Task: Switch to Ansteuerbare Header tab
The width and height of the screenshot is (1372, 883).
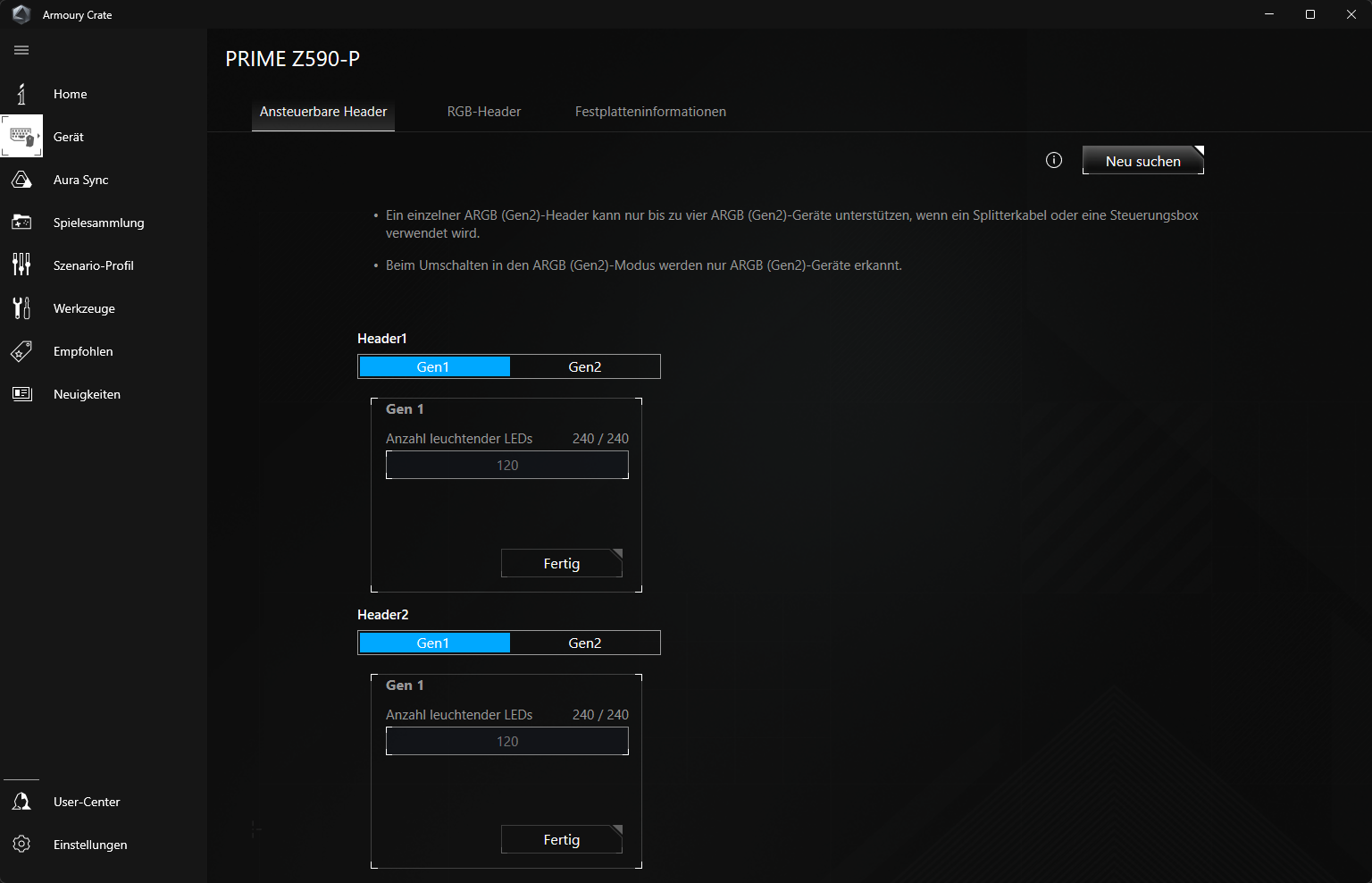Action: [x=323, y=112]
